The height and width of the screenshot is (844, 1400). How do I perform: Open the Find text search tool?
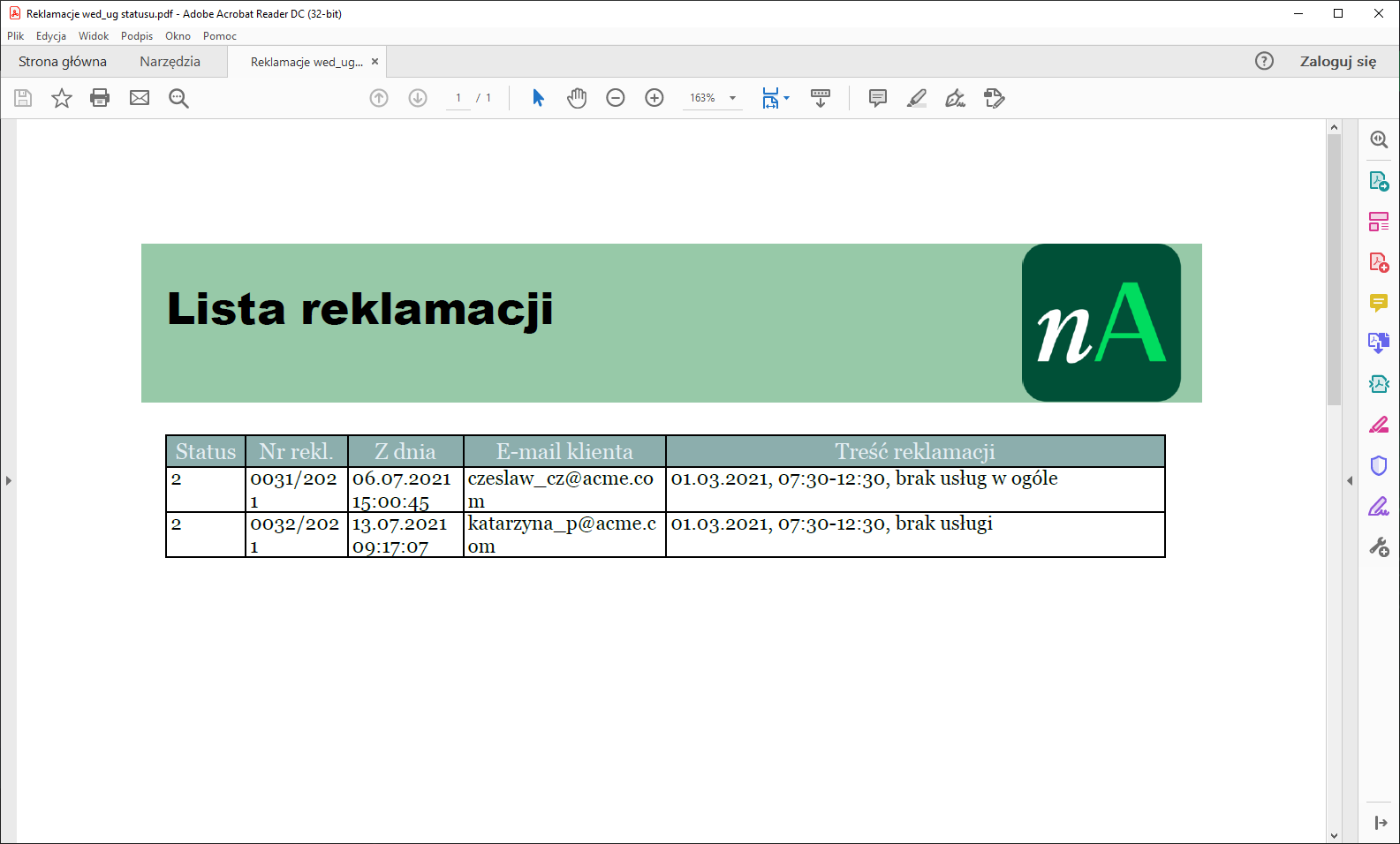point(178,98)
